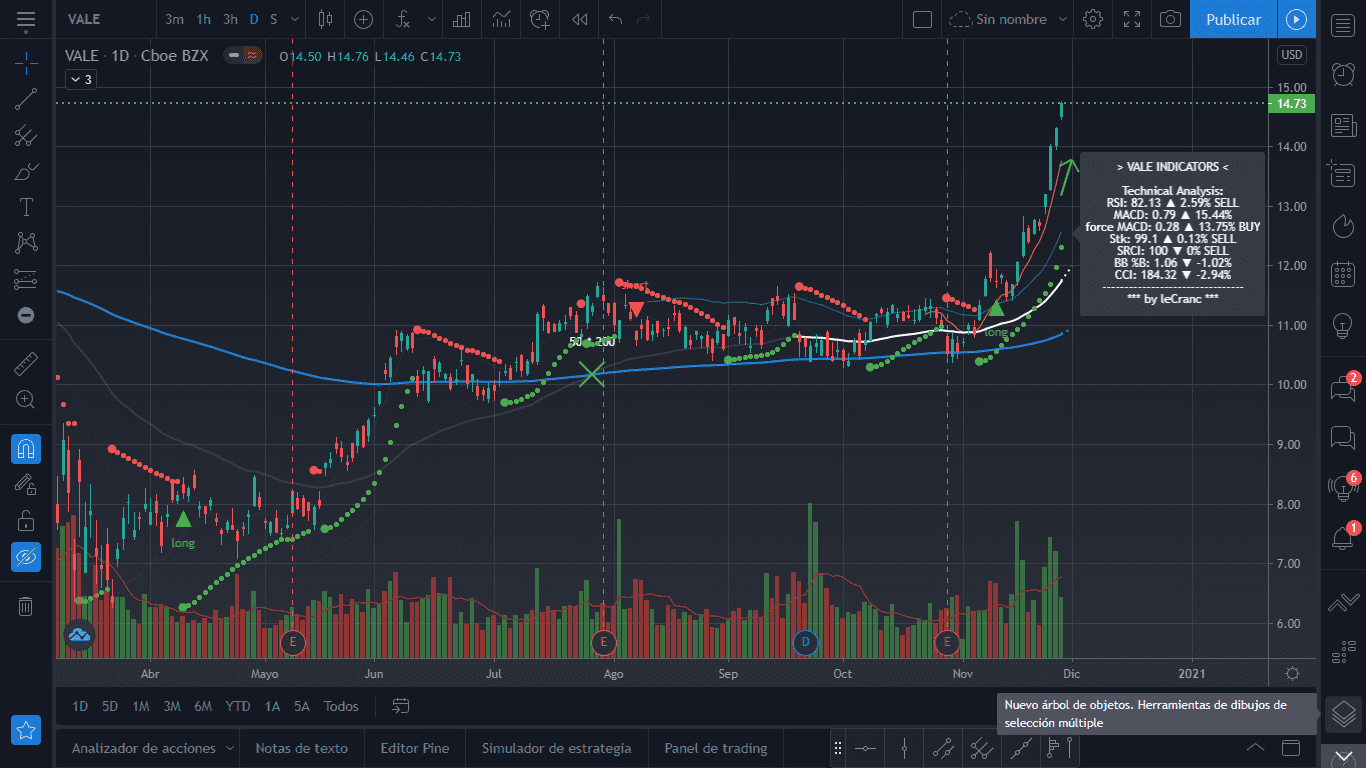Click the Publicar button
The width and height of the screenshot is (1366, 768).
(1233, 19)
